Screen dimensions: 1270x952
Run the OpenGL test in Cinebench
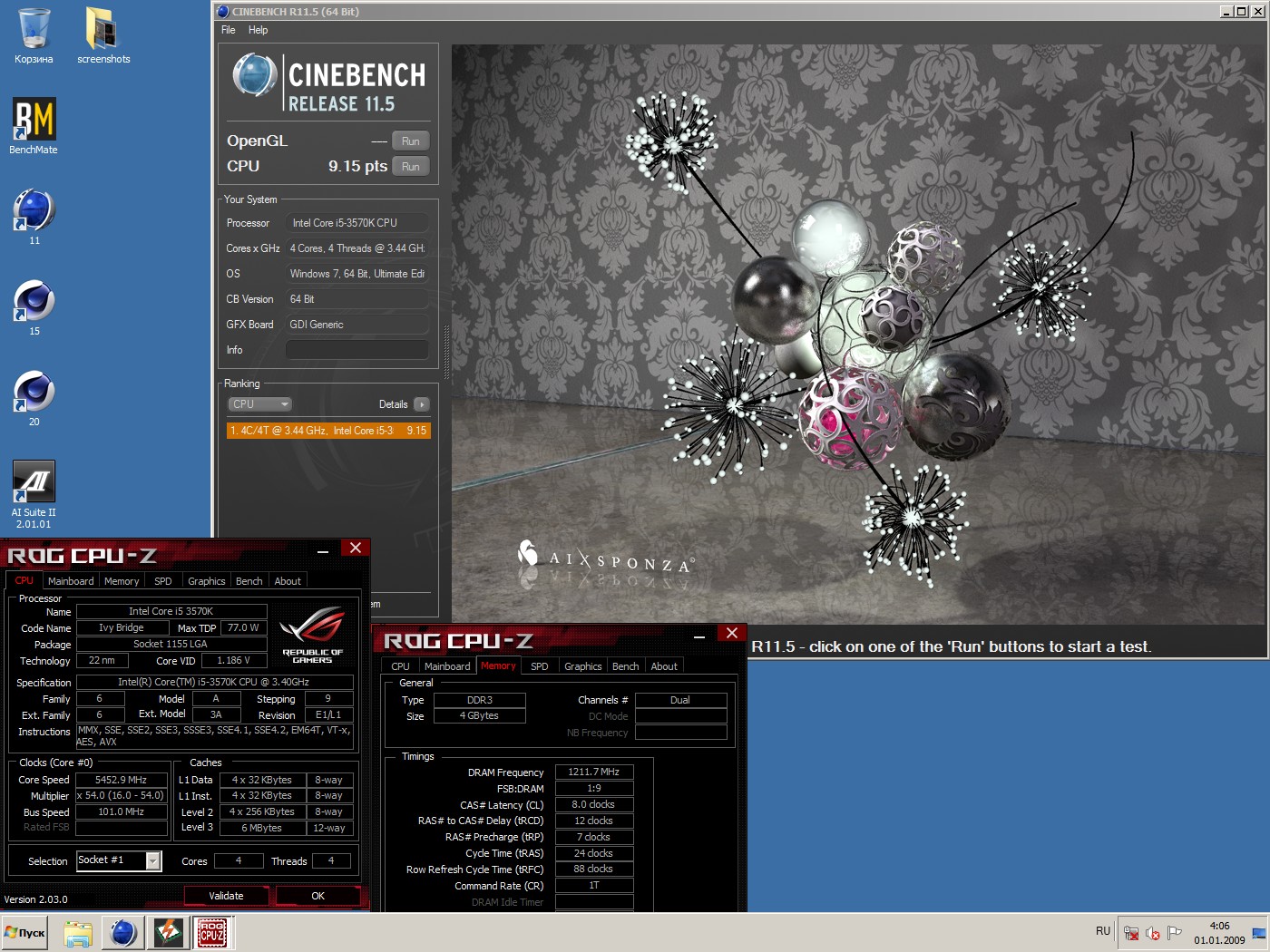(x=411, y=141)
